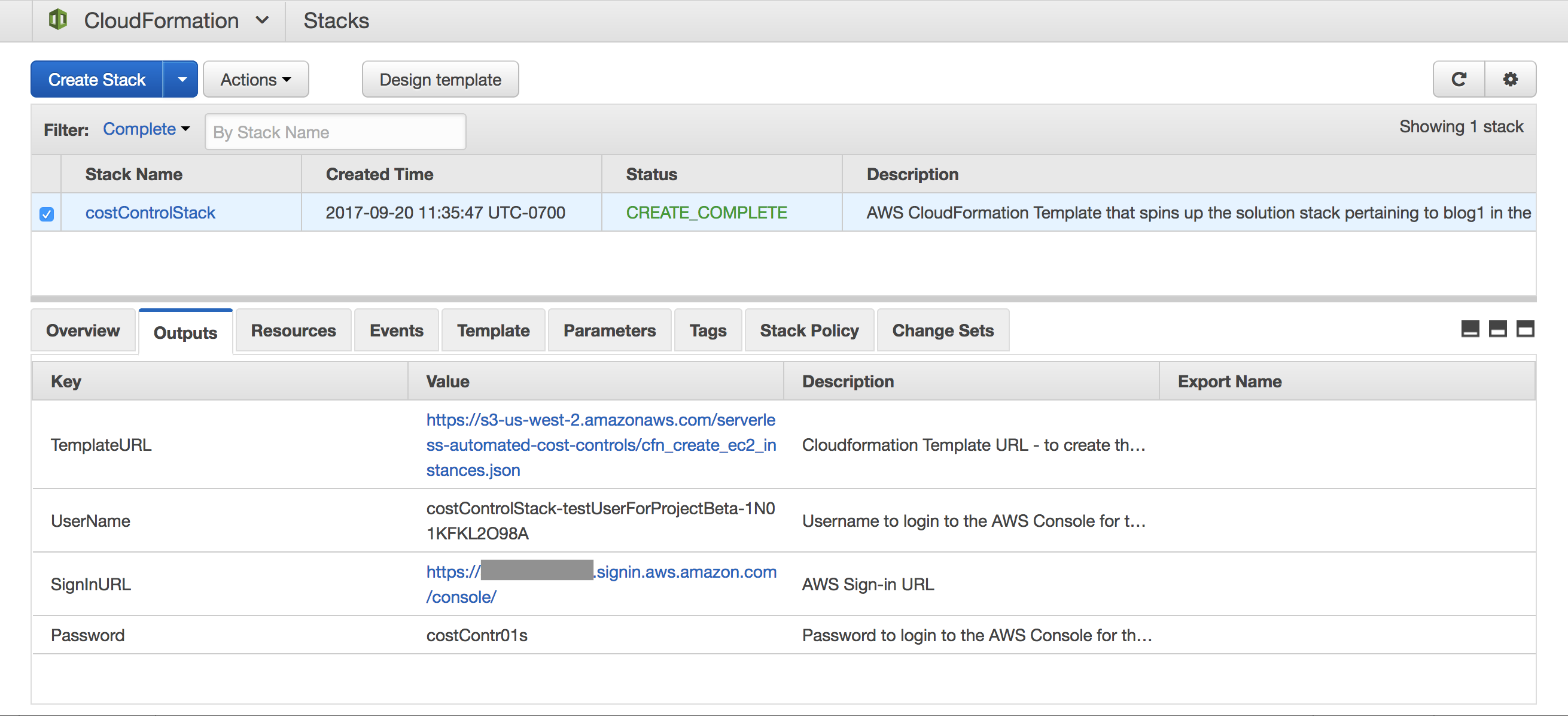
Task: Expand the Complete filter dropdown
Action: [146, 129]
